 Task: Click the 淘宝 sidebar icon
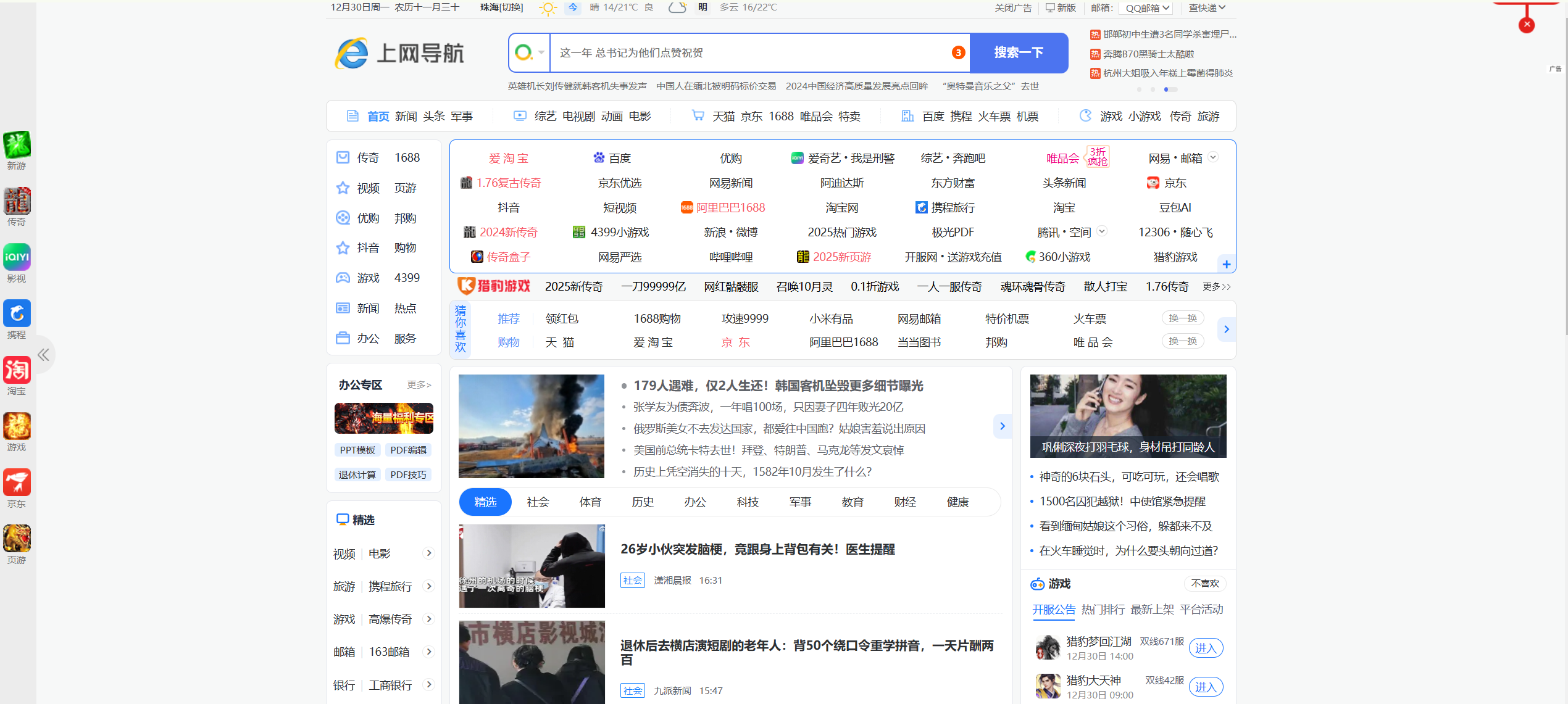17,370
